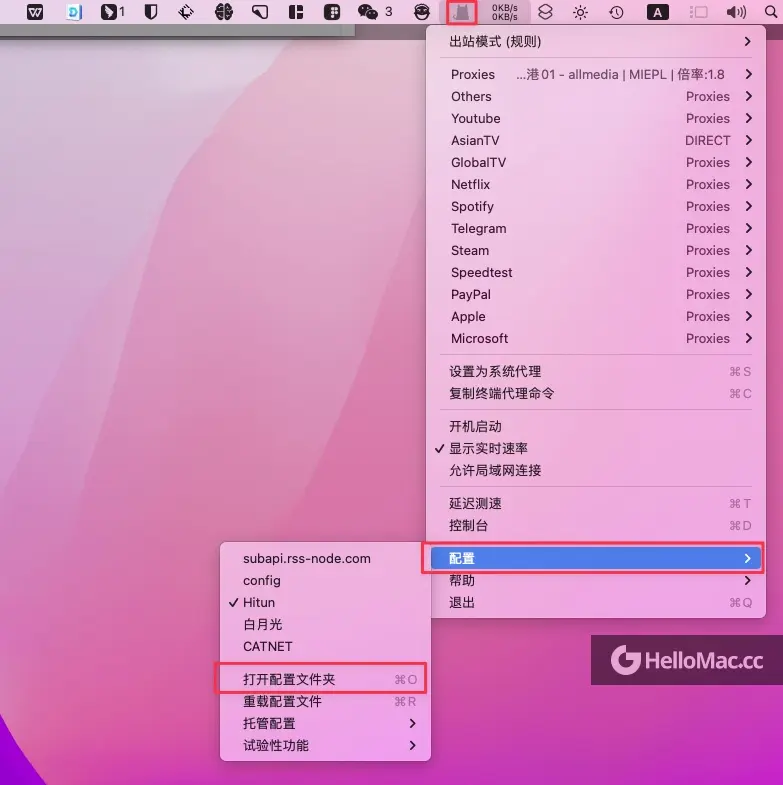Expand 帮助 submenu
This screenshot has height=785, width=783.
[x=596, y=581]
